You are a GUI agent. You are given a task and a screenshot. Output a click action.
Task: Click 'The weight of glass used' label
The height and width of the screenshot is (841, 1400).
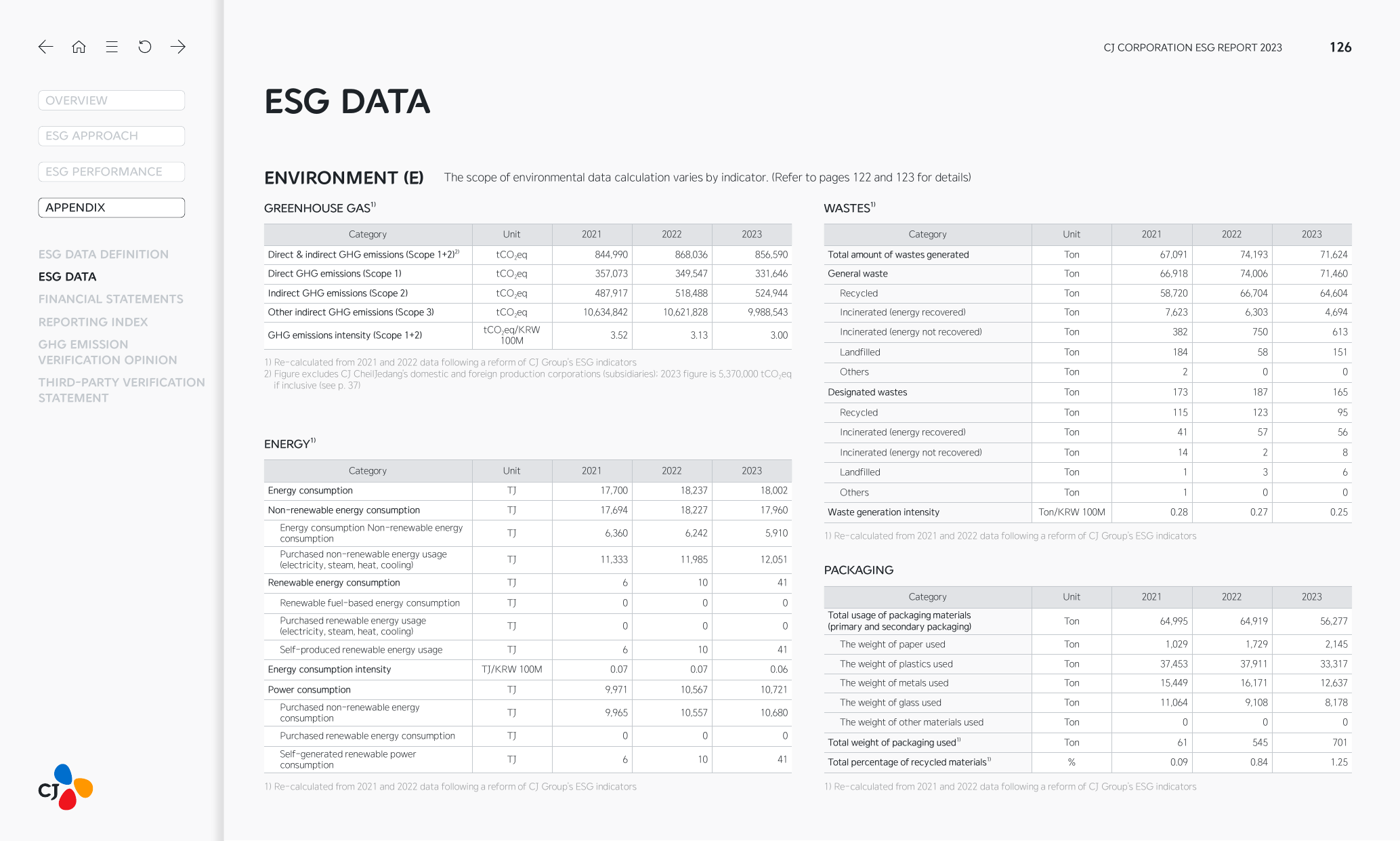(891, 703)
